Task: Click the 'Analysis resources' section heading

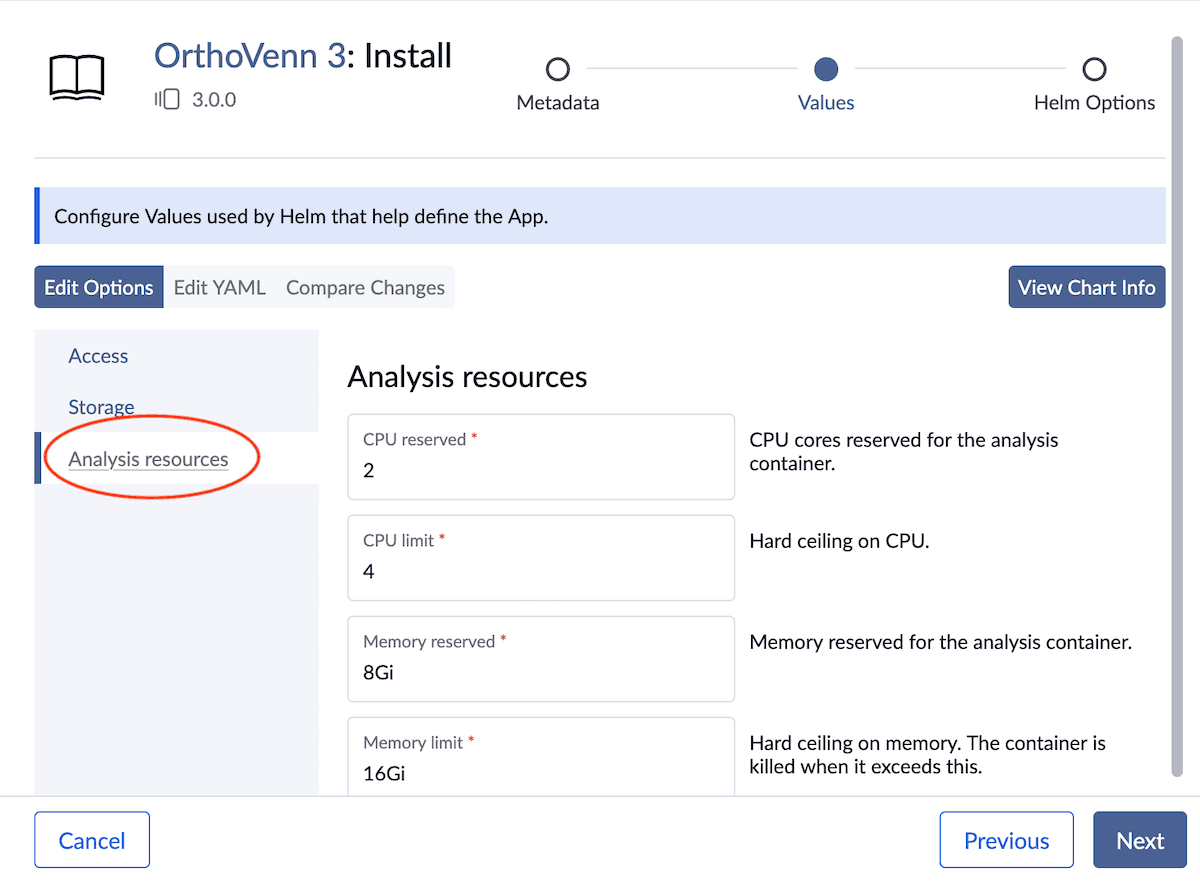Action: pos(467,377)
